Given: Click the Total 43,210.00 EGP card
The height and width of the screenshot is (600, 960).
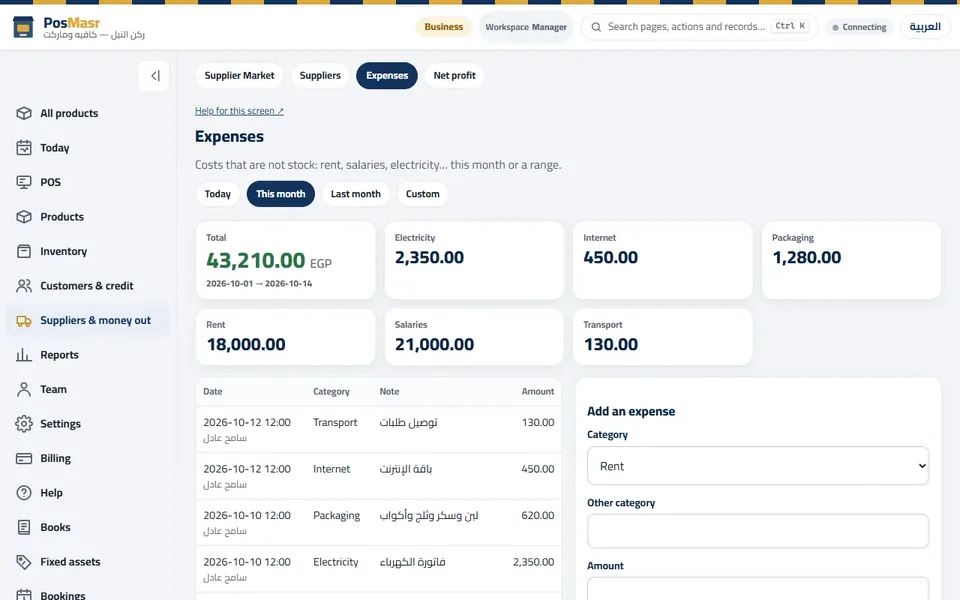Looking at the screenshot, I should click(285, 260).
